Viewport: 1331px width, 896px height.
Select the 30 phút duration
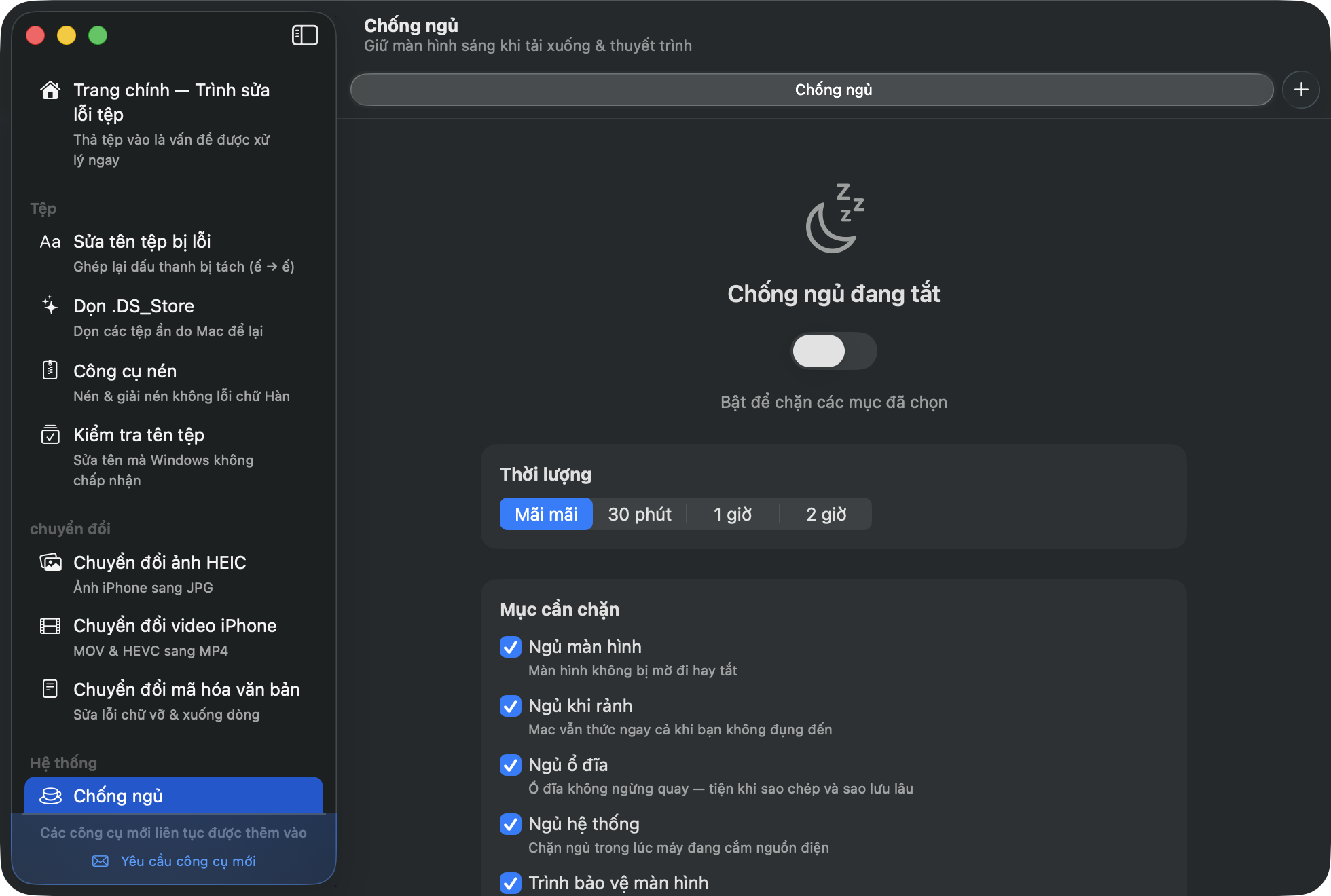[640, 514]
